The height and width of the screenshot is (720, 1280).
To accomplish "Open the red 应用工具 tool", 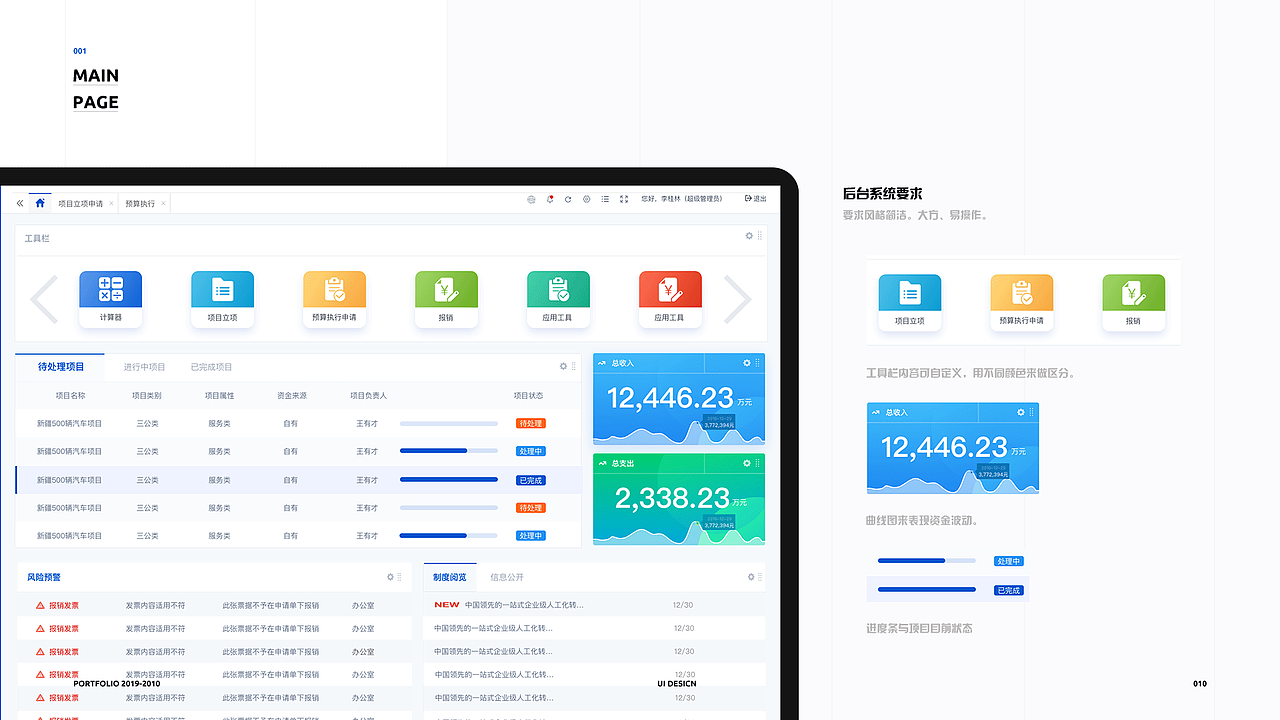I will [x=670, y=299].
